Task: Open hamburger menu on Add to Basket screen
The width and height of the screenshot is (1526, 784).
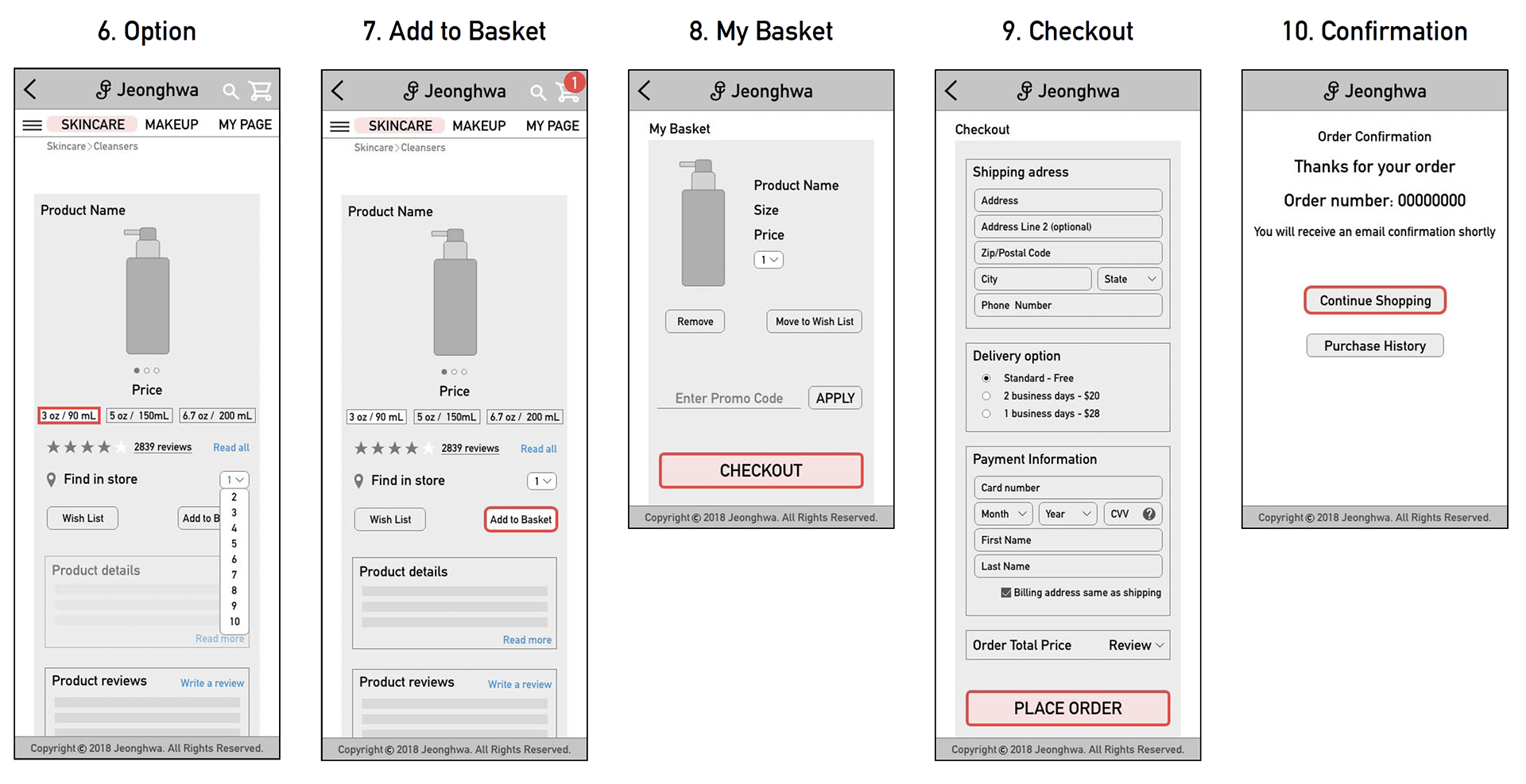Action: (x=339, y=126)
